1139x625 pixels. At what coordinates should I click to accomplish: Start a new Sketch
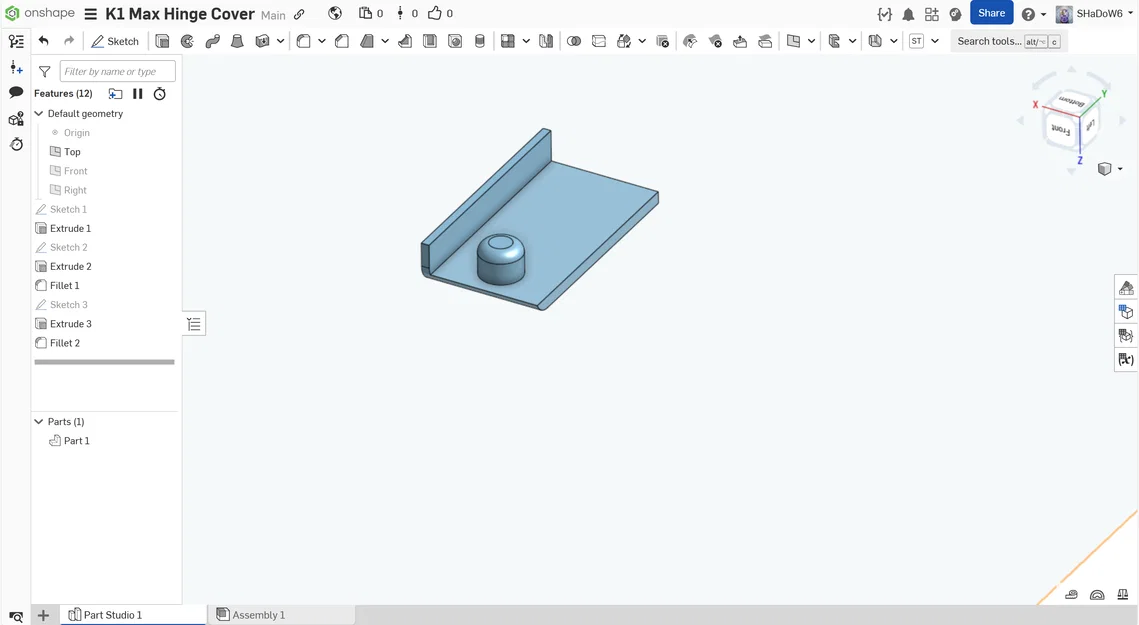(x=115, y=41)
